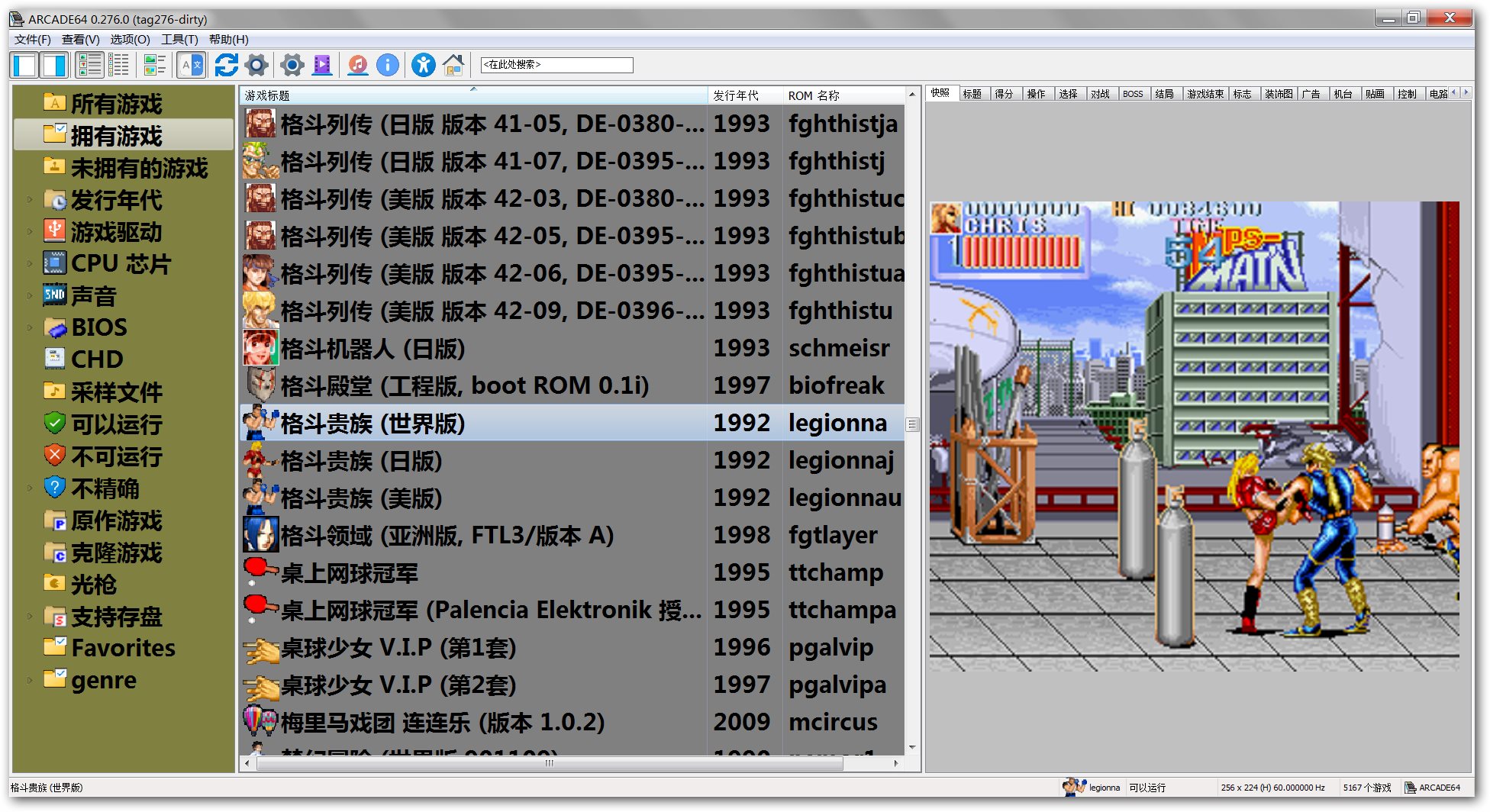1490x812 pixels.
Task: Toggle the right screenshot panel view
Action: click(54, 66)
